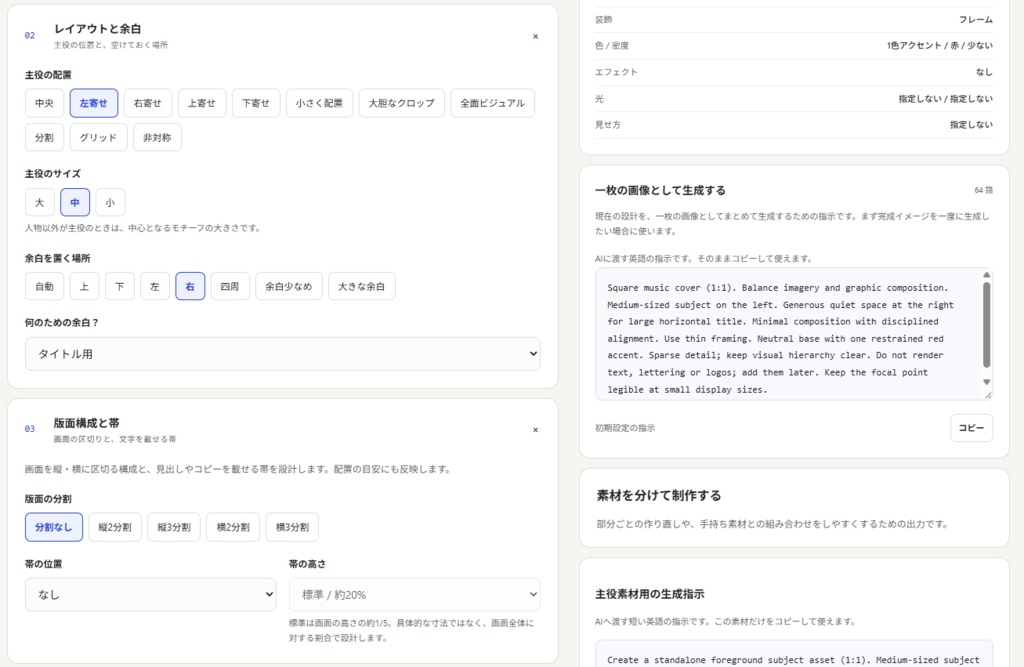Image resolution: width=1024 pixels, height=667 pixels.
Task: Set margin location to 下
Action: tap(120, 287)
